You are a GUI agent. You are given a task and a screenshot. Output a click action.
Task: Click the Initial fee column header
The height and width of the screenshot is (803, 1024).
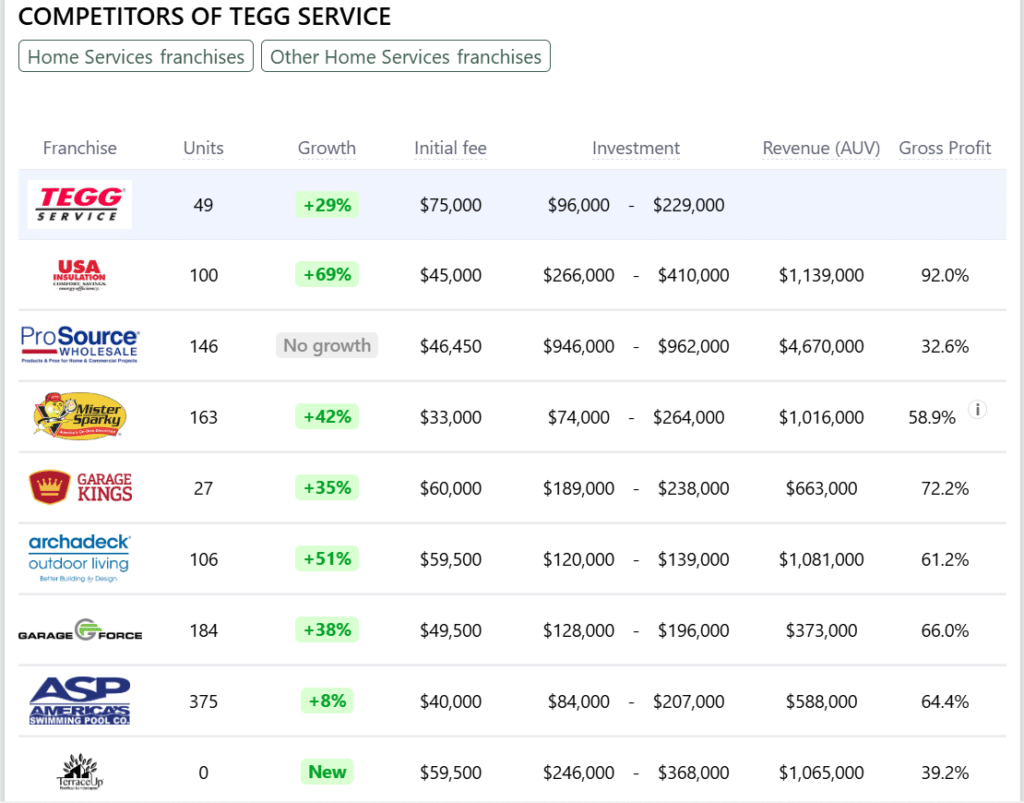451,148
